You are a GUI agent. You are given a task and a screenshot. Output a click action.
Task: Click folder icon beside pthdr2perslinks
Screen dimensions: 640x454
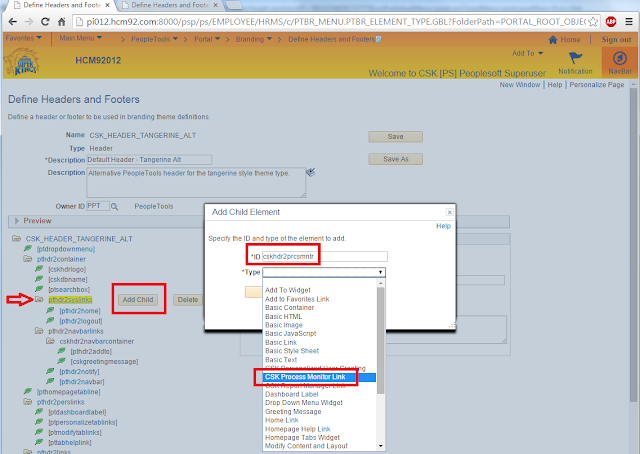tap(28, 402)
